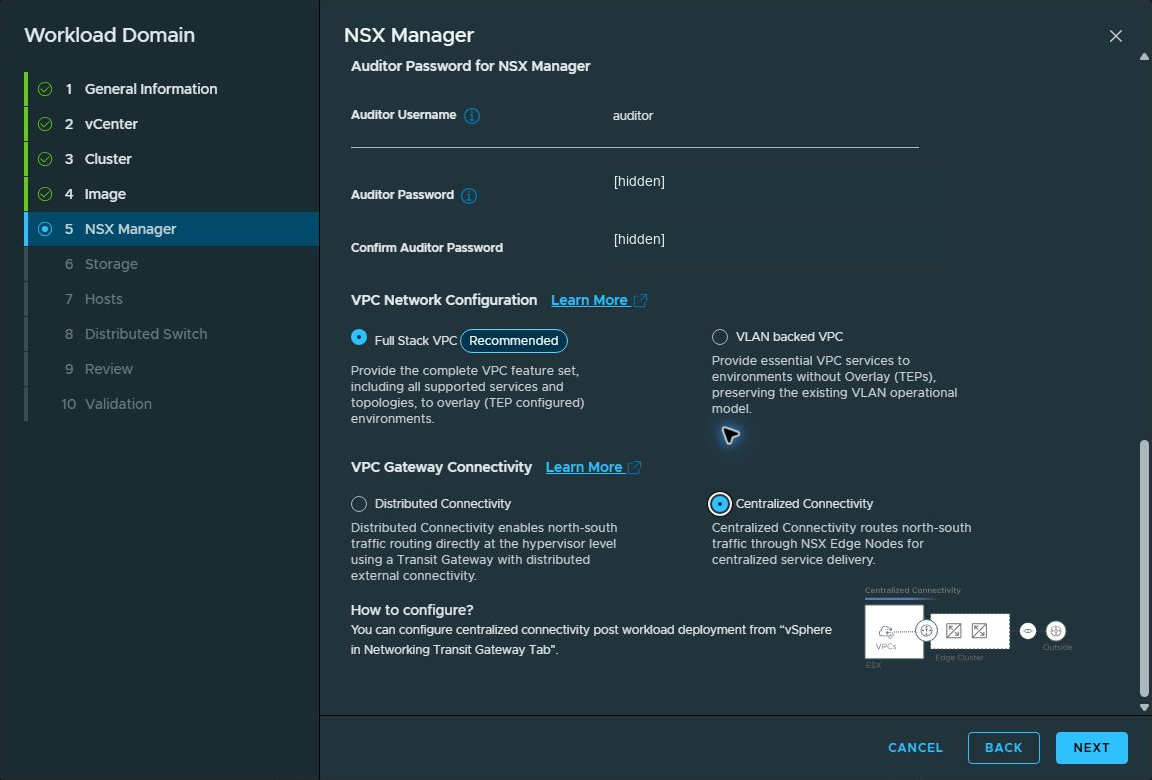Click the active step icon for NSX Manager
The image size is (1152, 780).
(x=45, y=229)
